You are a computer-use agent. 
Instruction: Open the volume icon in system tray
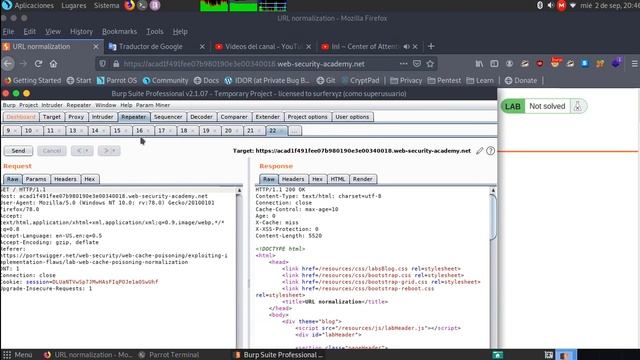pyautogui.click(x=551, y=5)
